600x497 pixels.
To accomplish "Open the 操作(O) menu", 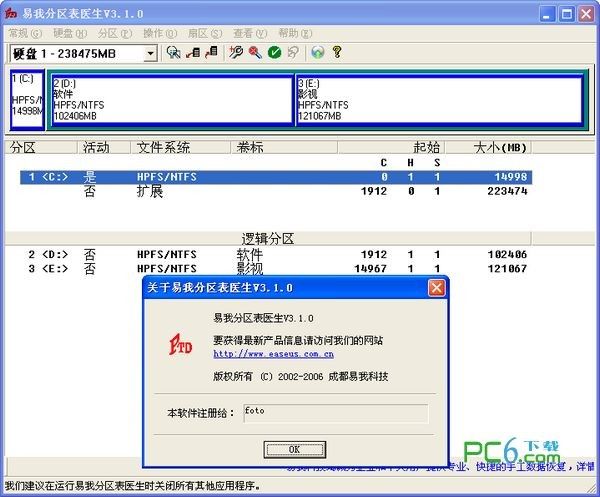I will 160,33.
